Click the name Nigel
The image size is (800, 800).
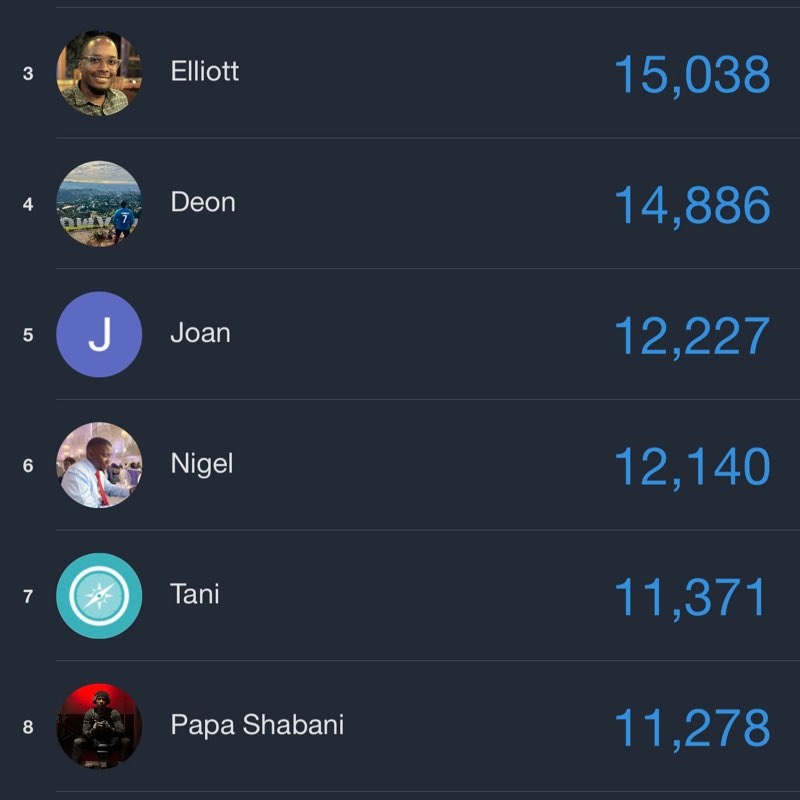201,464
